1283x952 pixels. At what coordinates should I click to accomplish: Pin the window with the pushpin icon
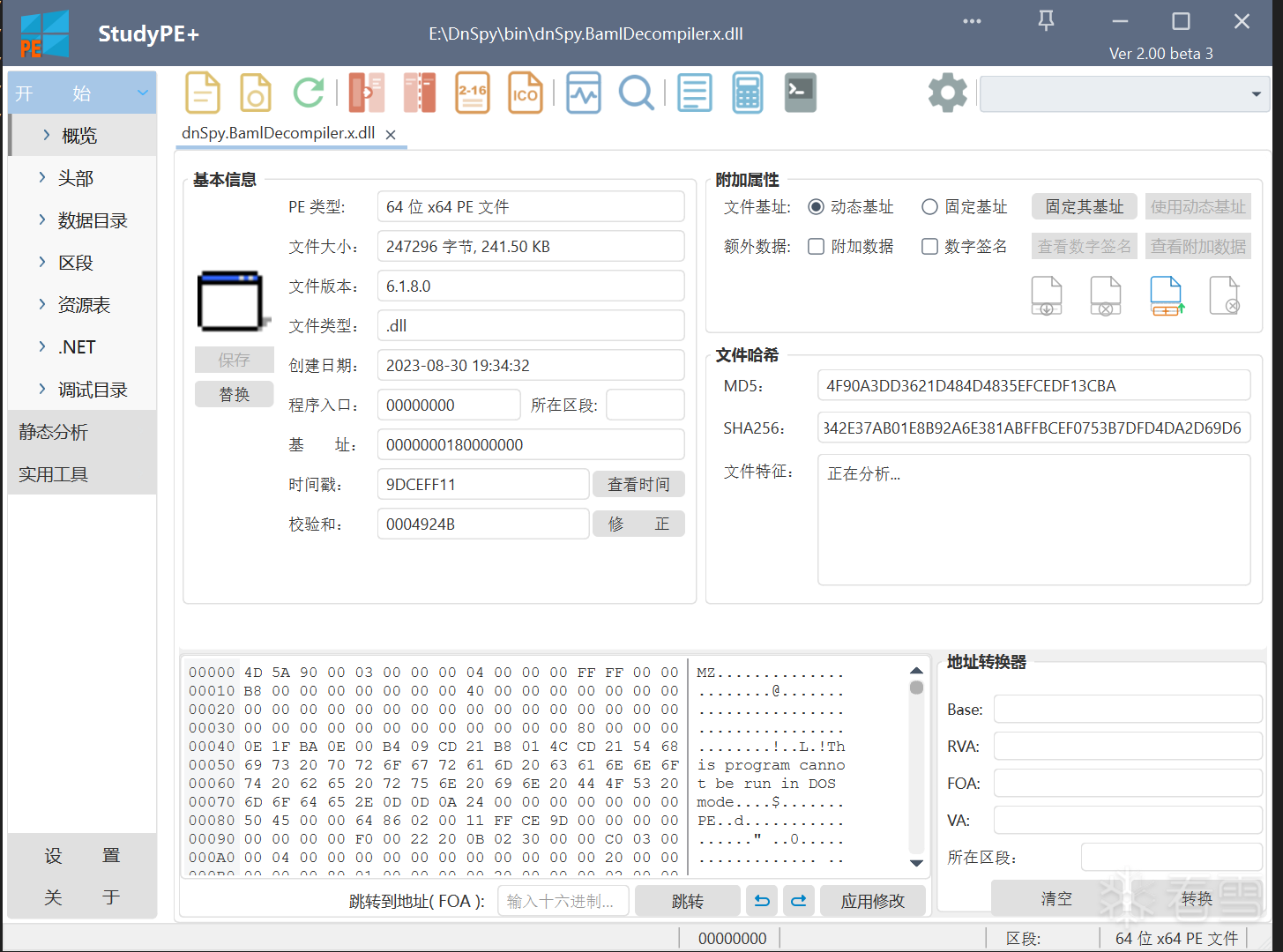coord(1046,21)
